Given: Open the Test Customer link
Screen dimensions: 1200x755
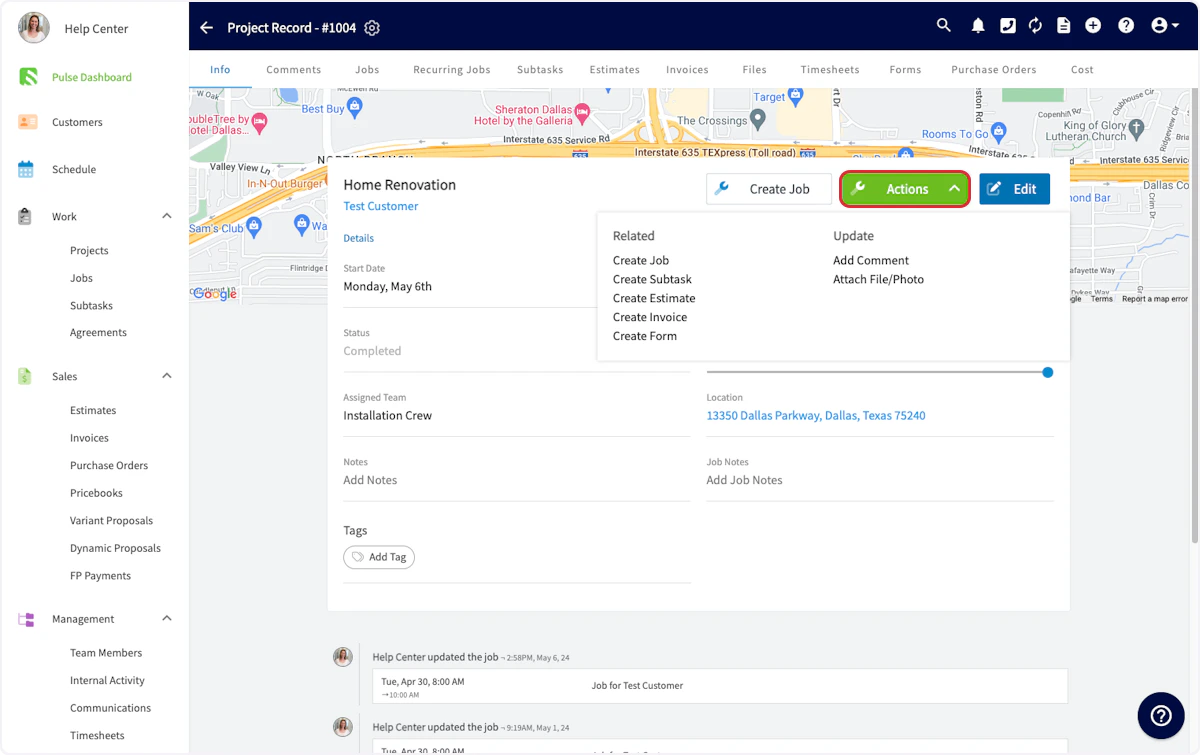Looking at the screenshot, I should pyautogui.click(x=381, y=206).
